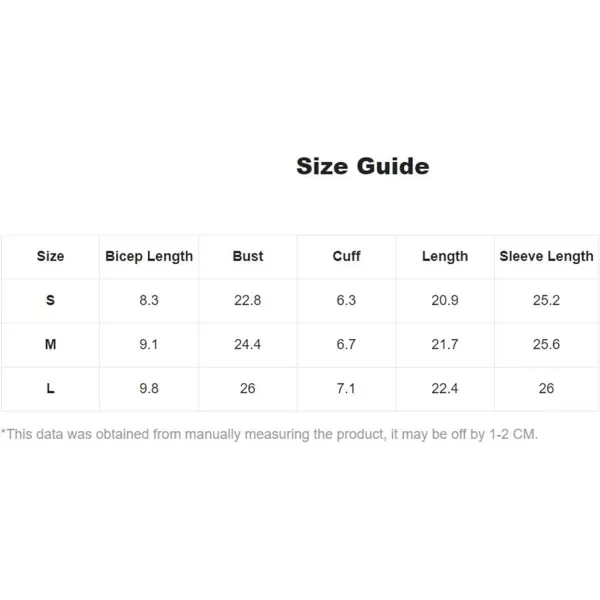600x600 pixels.
Task: Select the M size row label
Action: [x=51, y=344]
